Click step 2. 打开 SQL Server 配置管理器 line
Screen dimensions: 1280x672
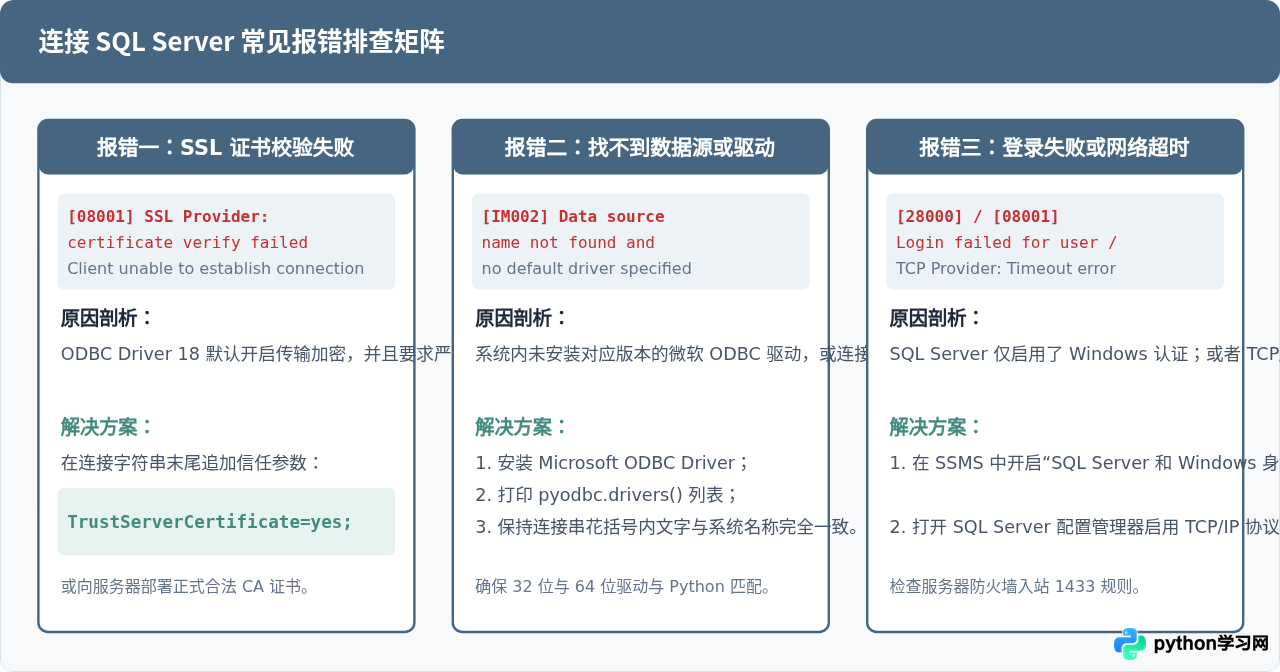tap(1084, 526)
